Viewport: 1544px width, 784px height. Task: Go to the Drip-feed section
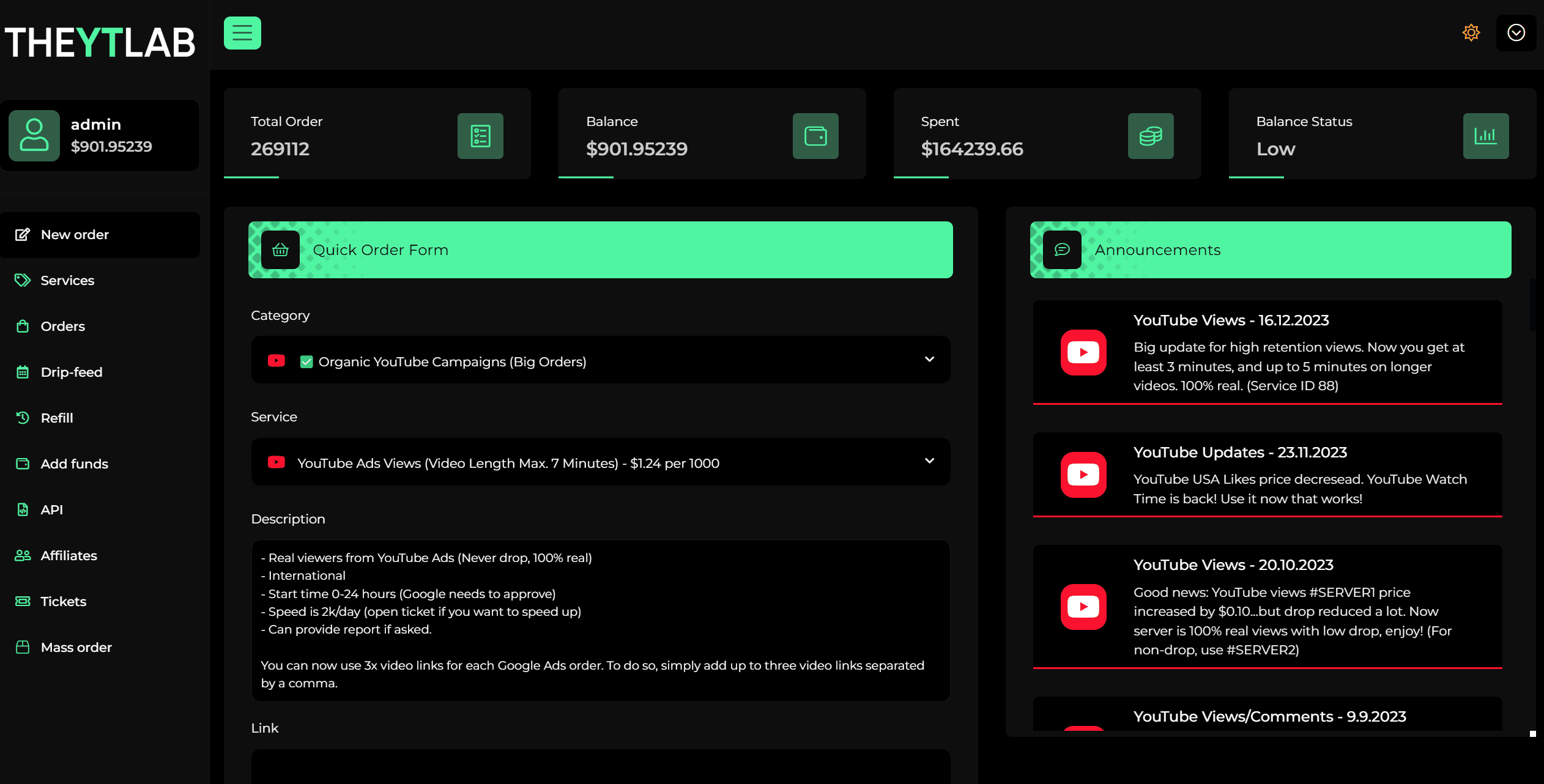click(x=71, y=372)
